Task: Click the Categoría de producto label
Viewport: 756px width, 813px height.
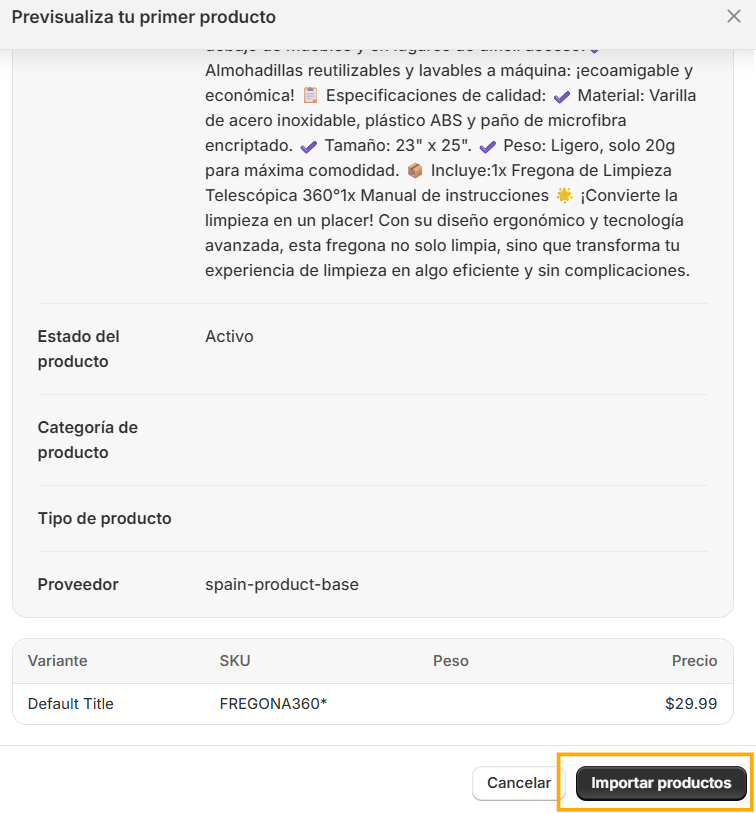Action: (x=88, y=440)
